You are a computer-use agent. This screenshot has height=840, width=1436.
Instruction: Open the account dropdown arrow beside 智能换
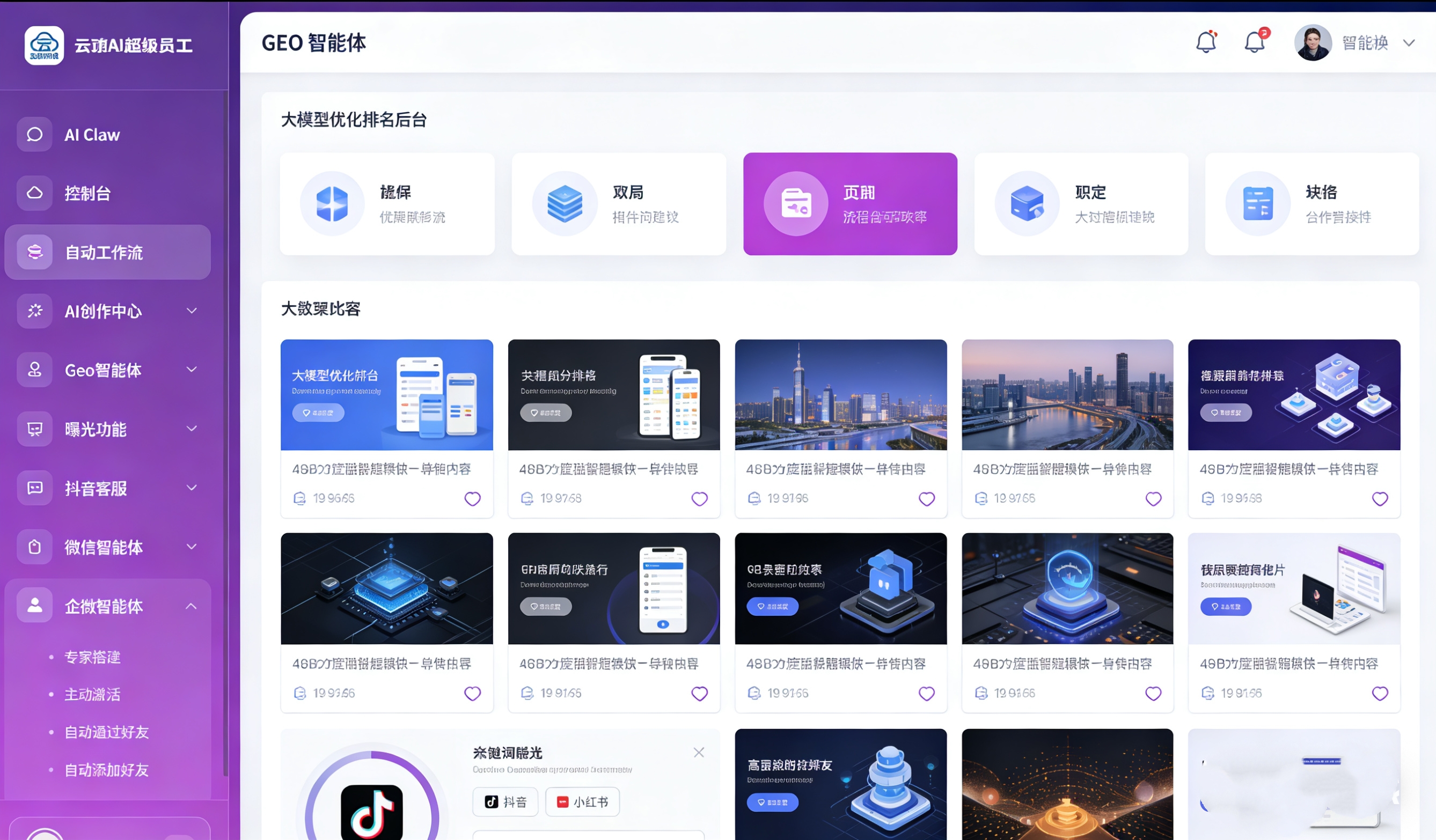pos(1409,43)
